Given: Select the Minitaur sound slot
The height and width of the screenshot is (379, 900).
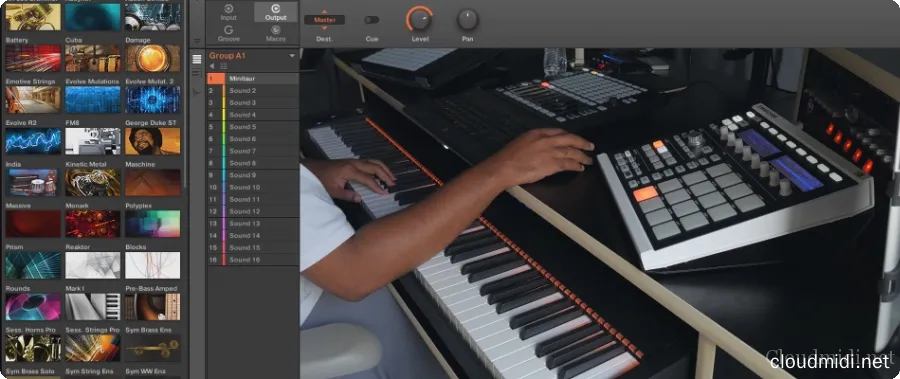Looking at the screenshot, I should (x=253, y=79).
